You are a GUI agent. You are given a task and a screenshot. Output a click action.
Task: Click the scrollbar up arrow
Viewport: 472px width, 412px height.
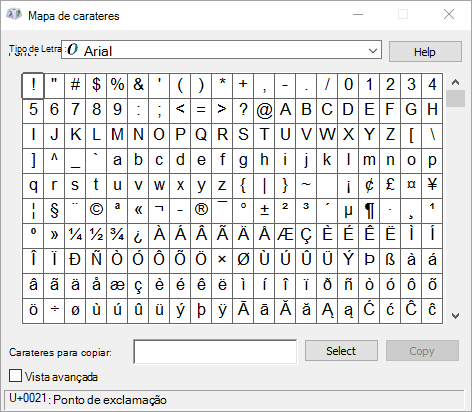click(455, 82)
